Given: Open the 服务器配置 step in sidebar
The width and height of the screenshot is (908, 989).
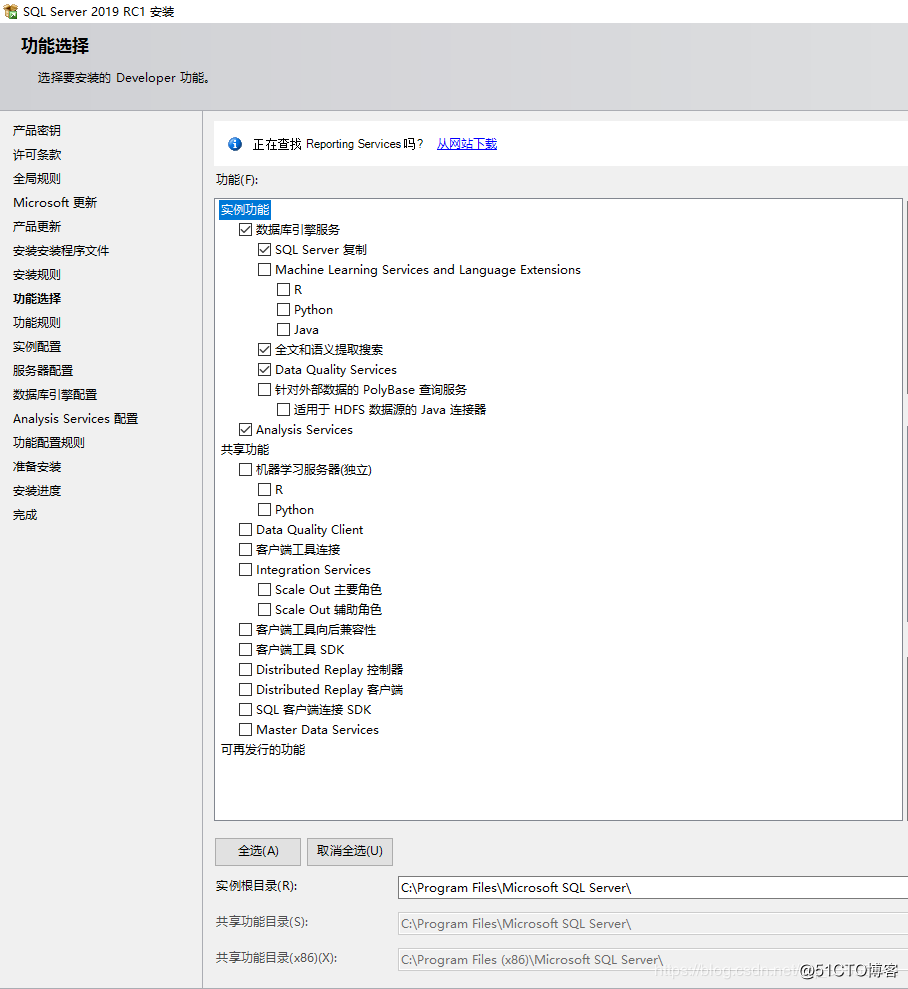Looking at the screenshot, I should (43, 371).
